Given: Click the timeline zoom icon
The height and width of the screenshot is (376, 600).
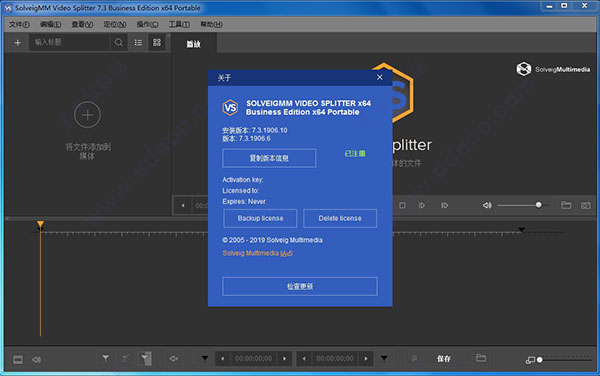Looking at the screenshot, I should 530,360.
